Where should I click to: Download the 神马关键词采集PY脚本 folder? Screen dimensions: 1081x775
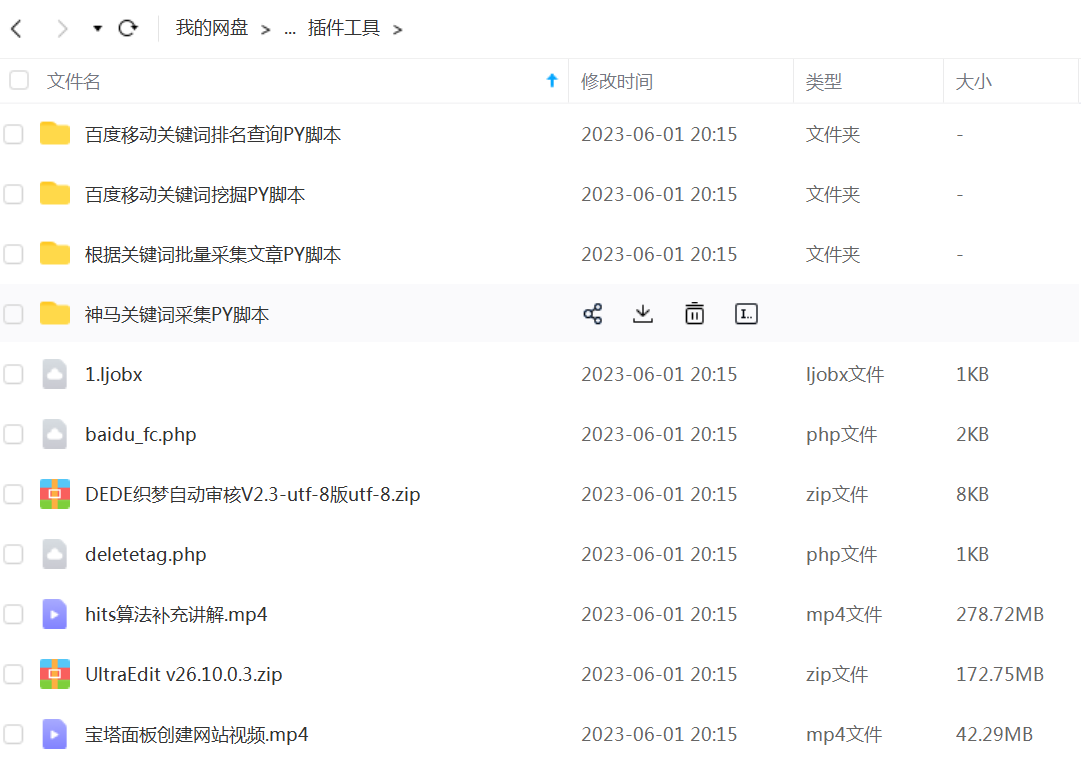point(643,314)
